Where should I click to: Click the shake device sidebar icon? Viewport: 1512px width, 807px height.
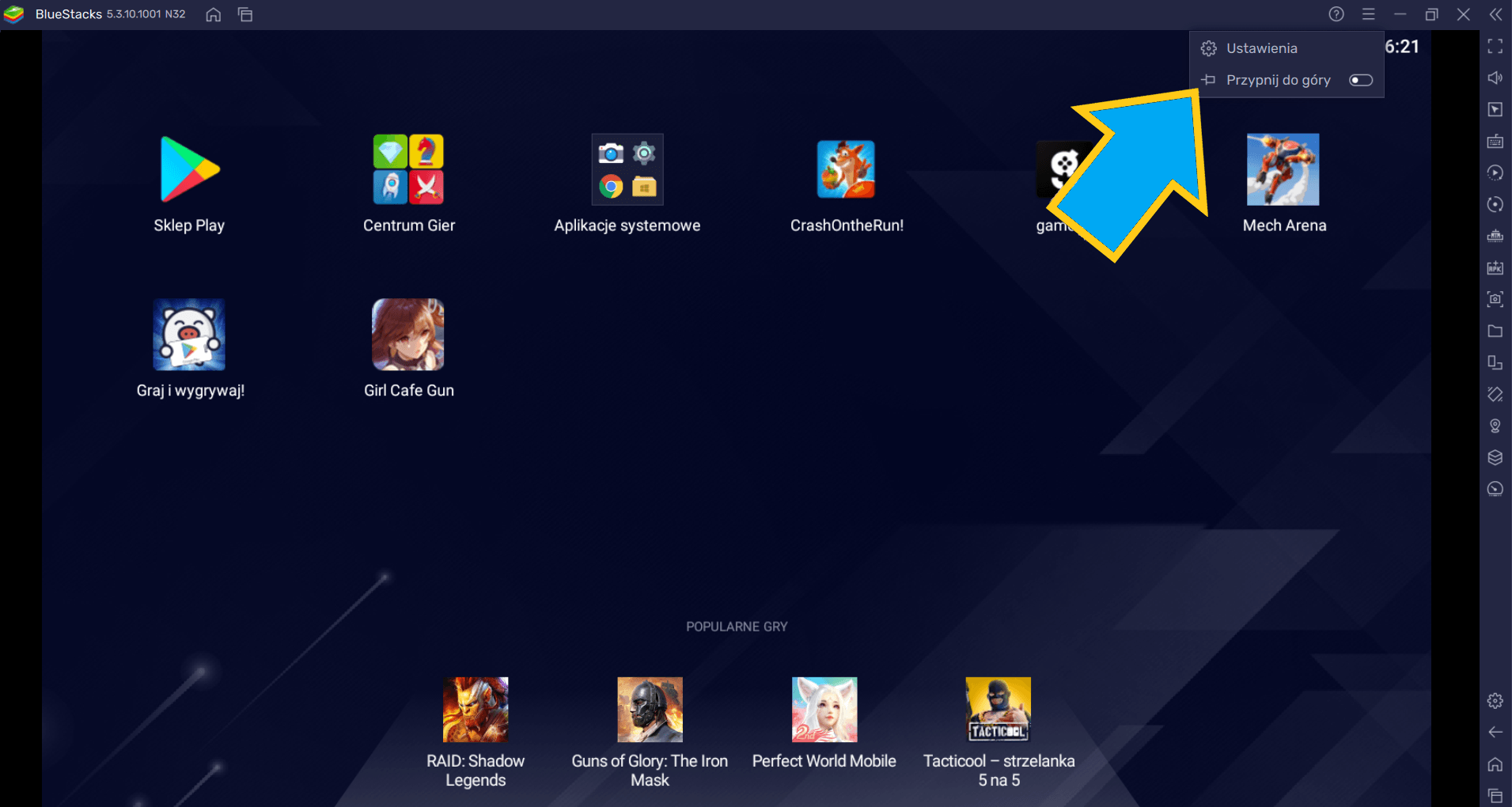click(1495, 394)
